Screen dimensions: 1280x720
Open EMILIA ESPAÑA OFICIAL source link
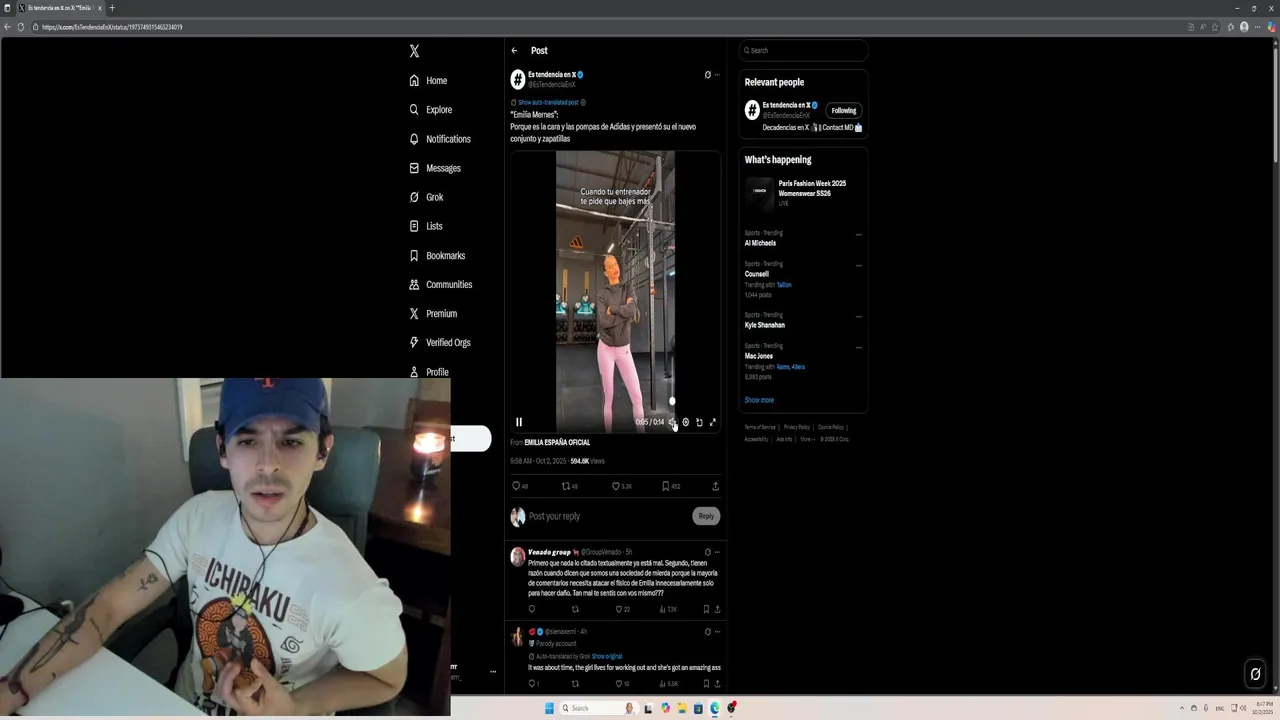click(x=557, y=442)
